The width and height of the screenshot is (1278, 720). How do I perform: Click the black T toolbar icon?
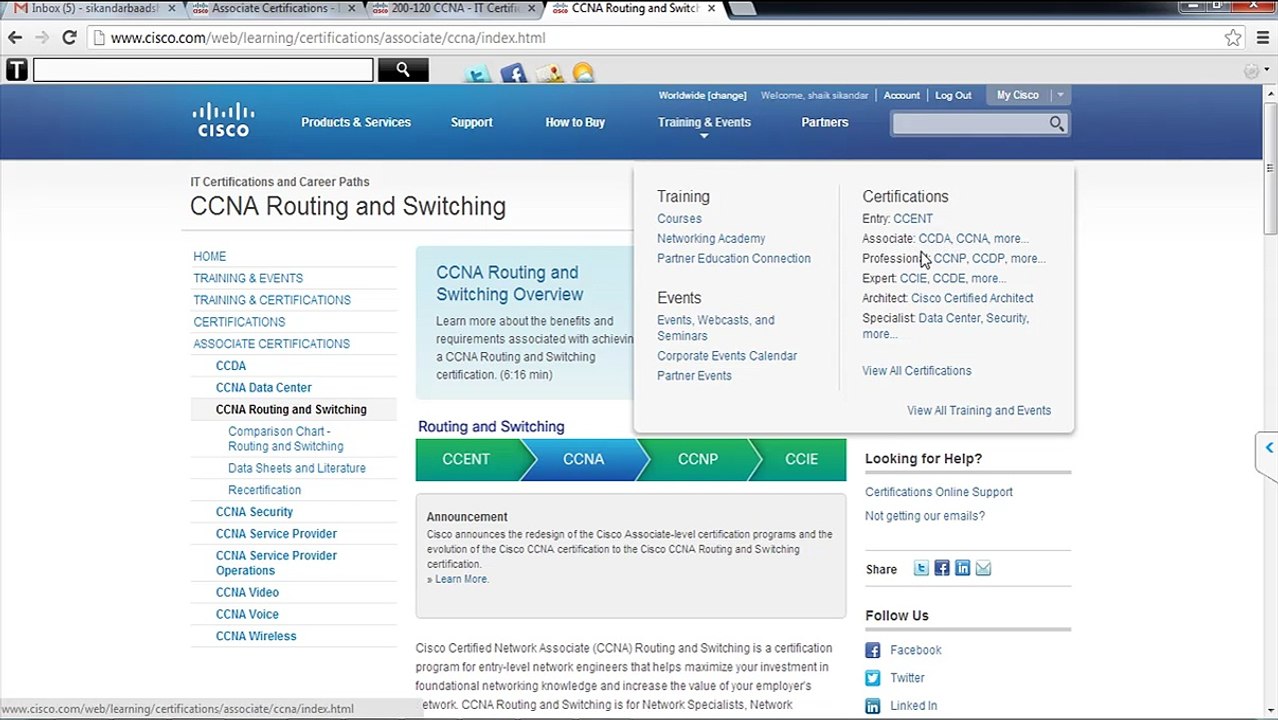(x=16, y=70)
